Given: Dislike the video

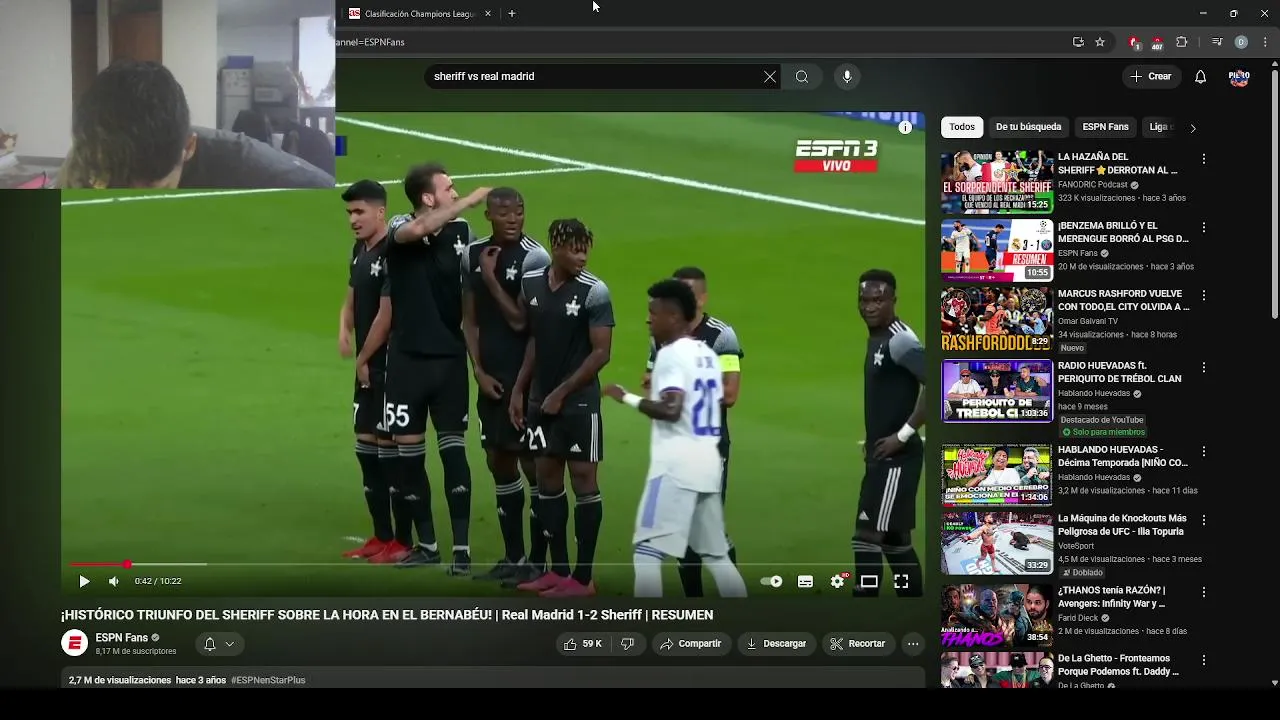Looking at the screenshot, I should tap(627, 644).
